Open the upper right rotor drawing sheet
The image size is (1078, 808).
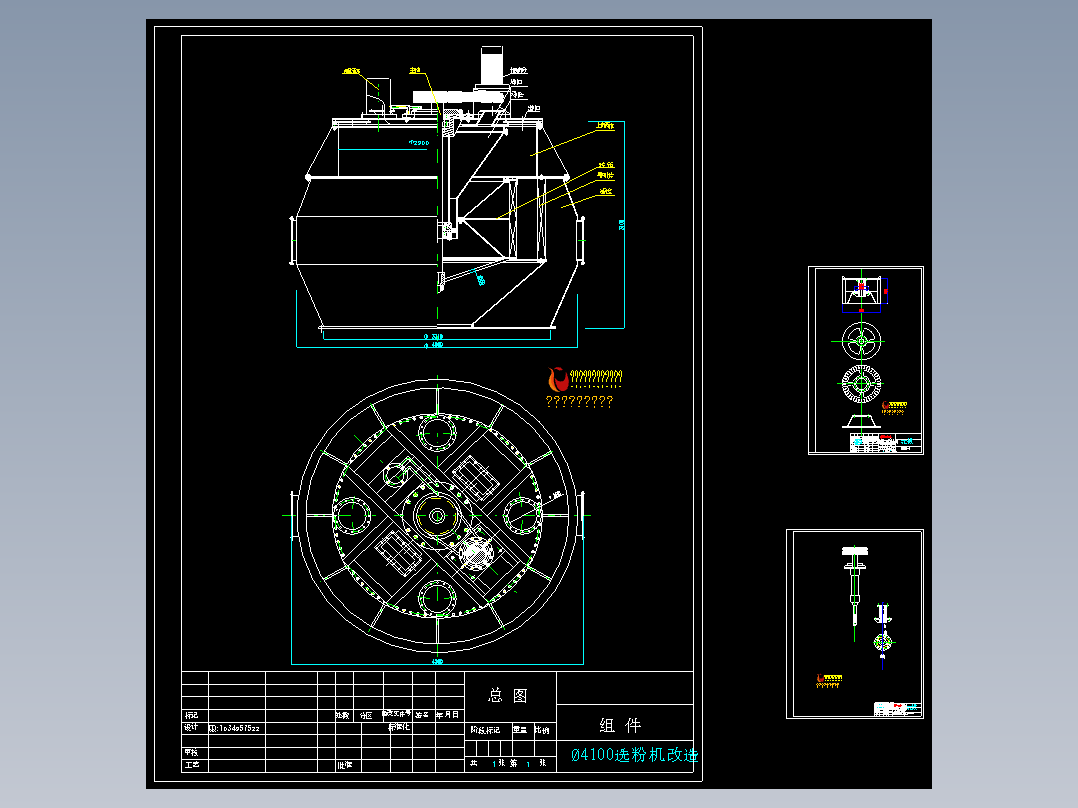(x=866, y=360)
